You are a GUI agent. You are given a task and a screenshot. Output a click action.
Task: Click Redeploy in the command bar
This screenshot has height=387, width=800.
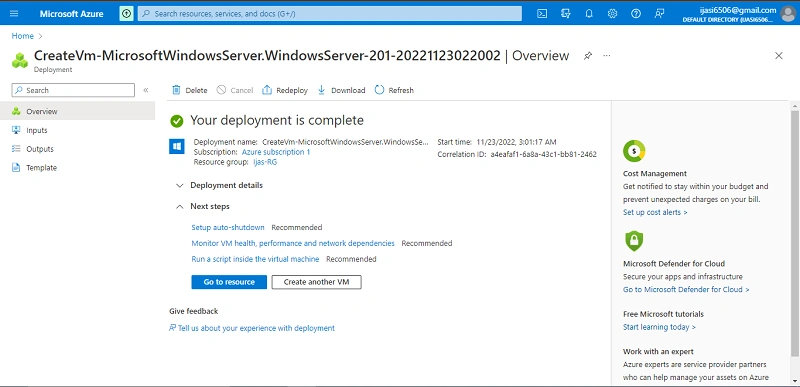(x=285, y=90)
